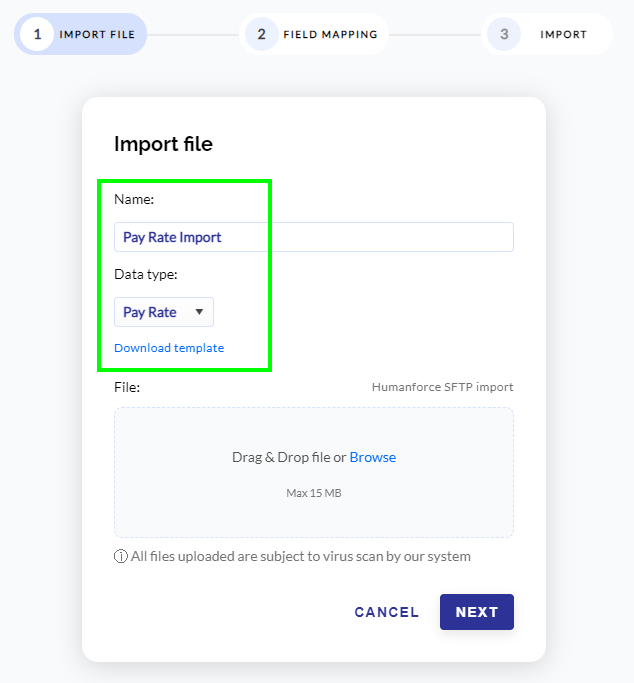634x683 pixels.
Task: Click the info icon beside virus scan notice
Action: coord(121,556)
